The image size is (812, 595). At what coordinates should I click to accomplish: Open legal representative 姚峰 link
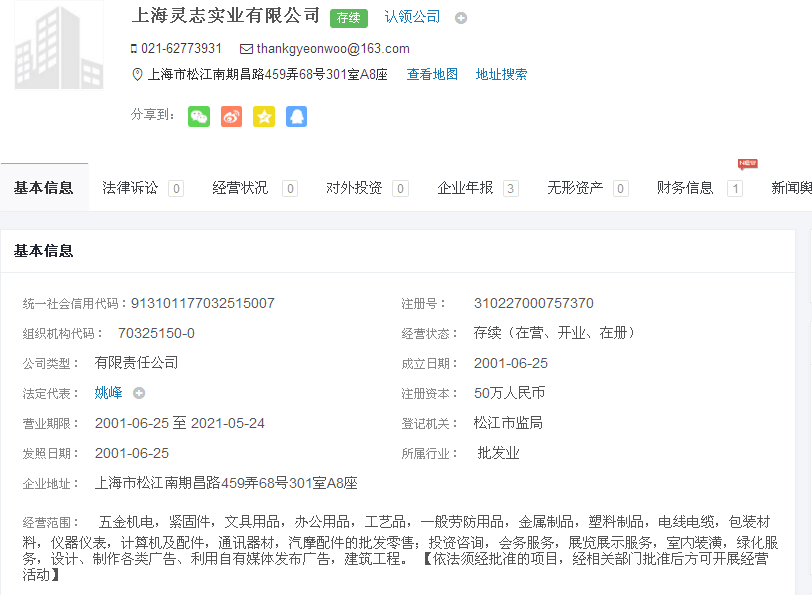click(x=109, y=393)
